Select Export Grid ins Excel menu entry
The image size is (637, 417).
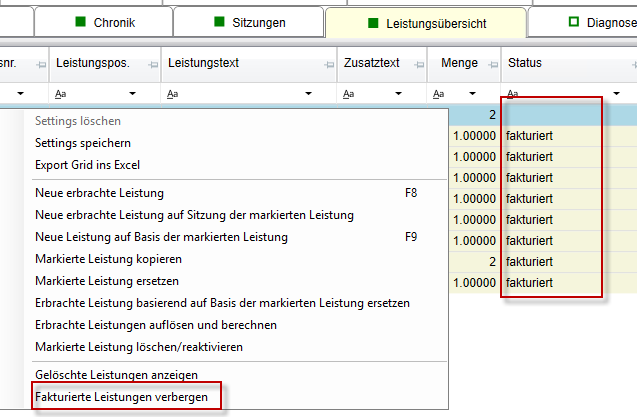coord(87,165)
